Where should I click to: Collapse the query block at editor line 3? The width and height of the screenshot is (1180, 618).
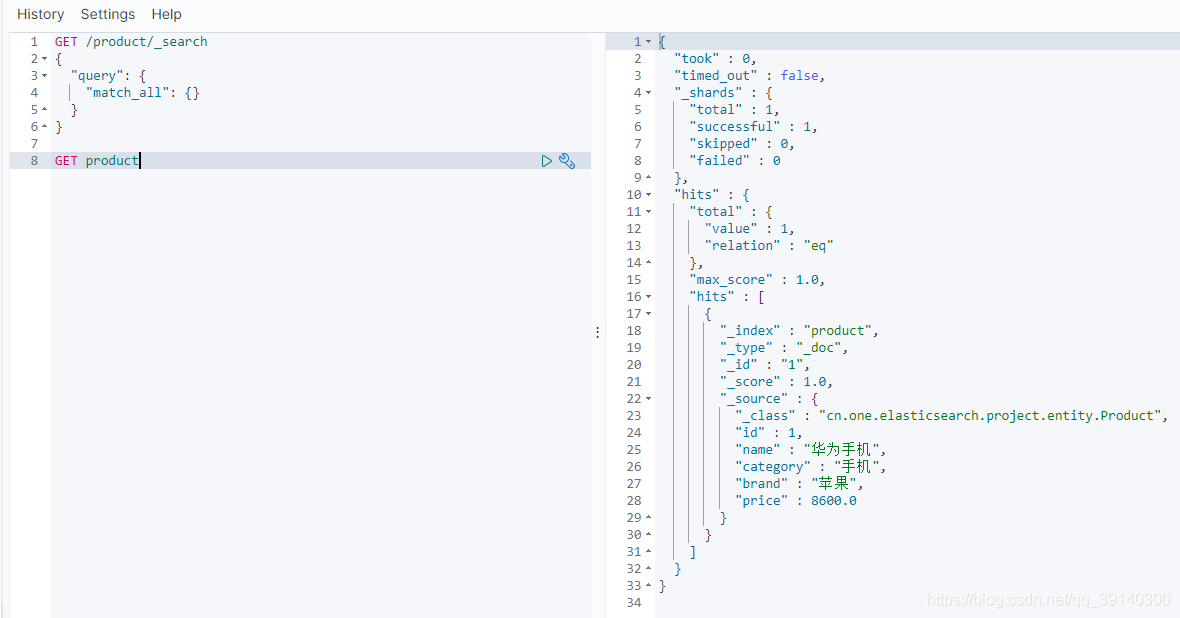(x=44, y=76)
